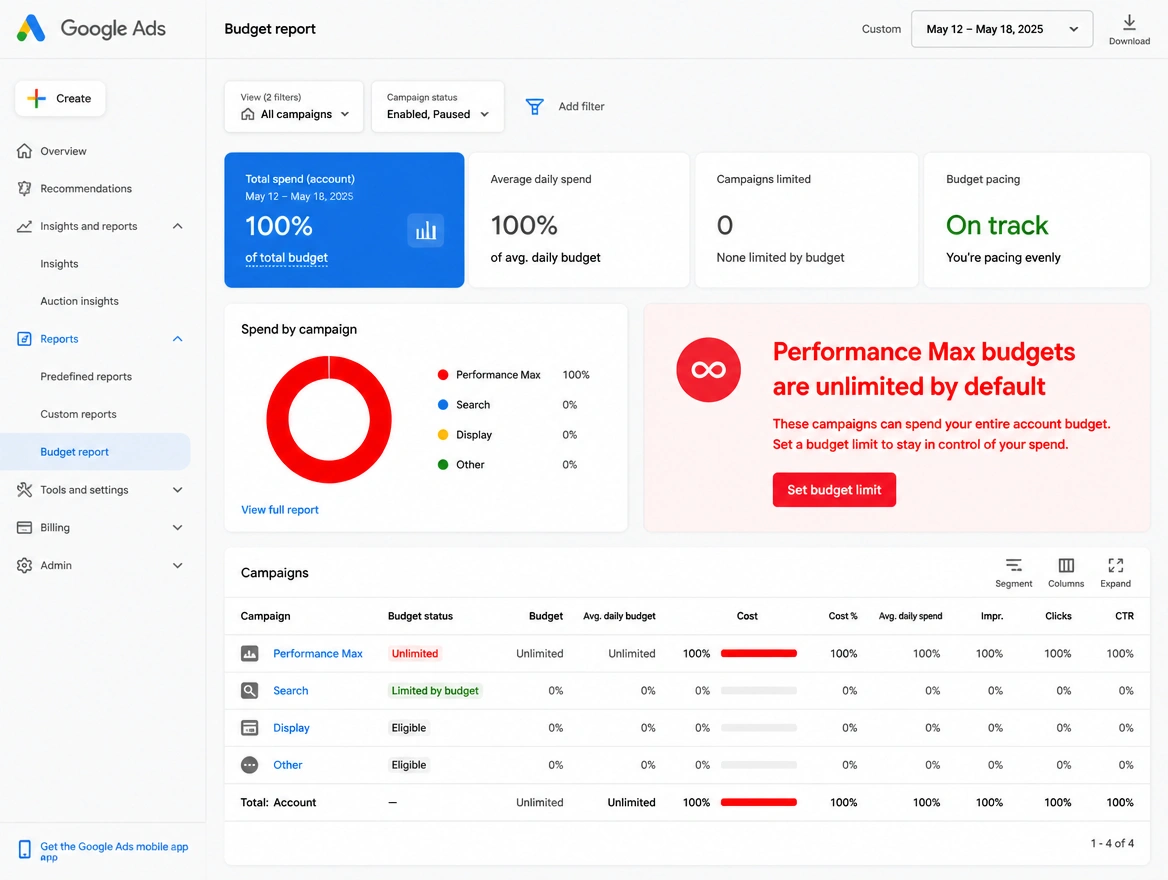Click the Recommendations sidebar icon
Screen dimensions: 1168x880
(x=25, y=189)
